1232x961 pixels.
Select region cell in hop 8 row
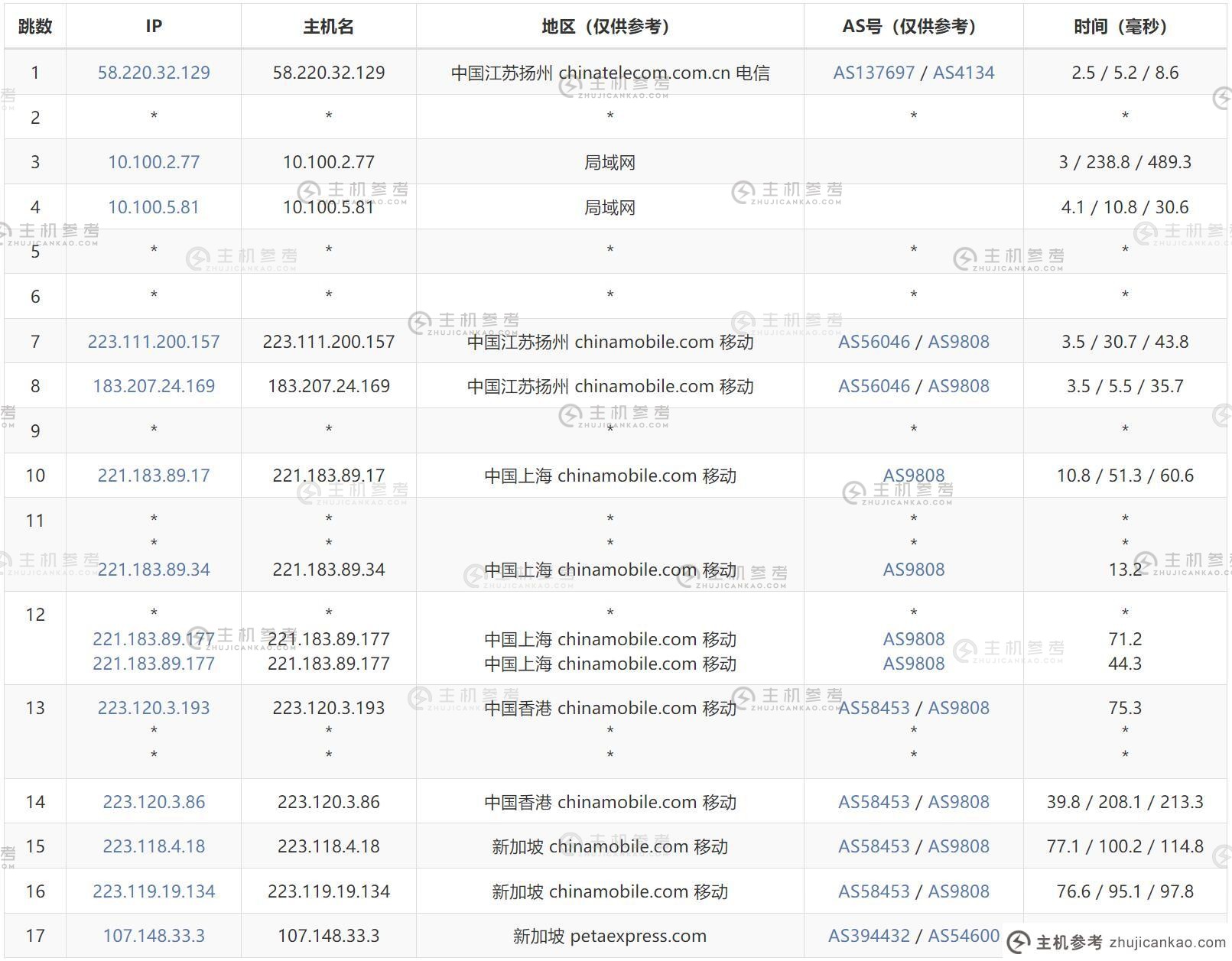coord(610,386)
